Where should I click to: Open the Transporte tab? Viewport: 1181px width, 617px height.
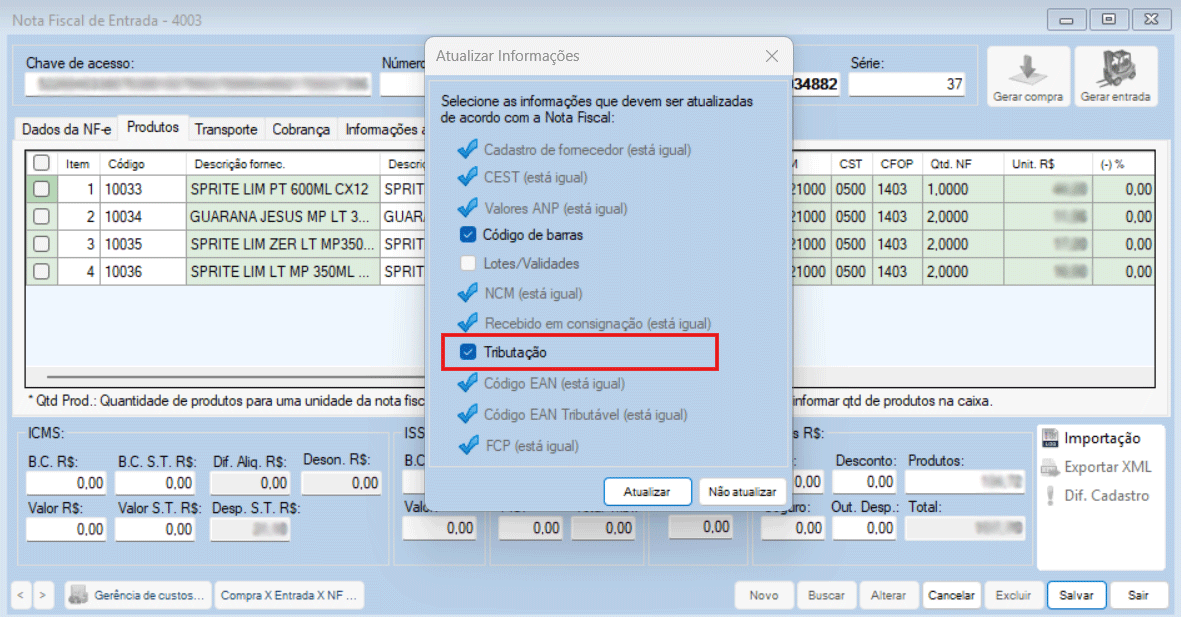(x=226, y=130)
